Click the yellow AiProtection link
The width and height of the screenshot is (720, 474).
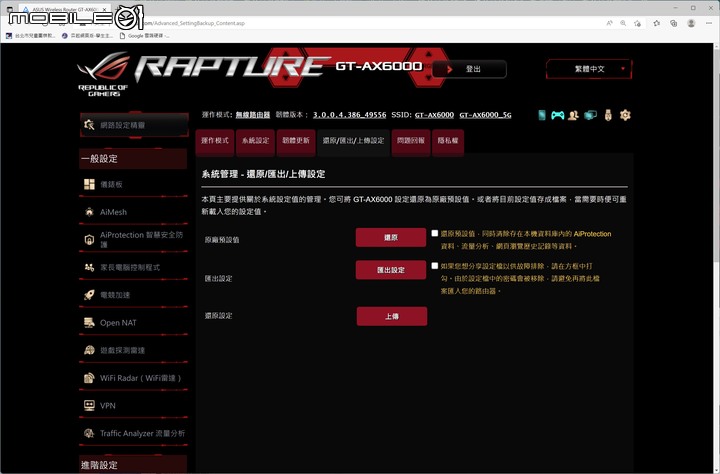point(592,234)
